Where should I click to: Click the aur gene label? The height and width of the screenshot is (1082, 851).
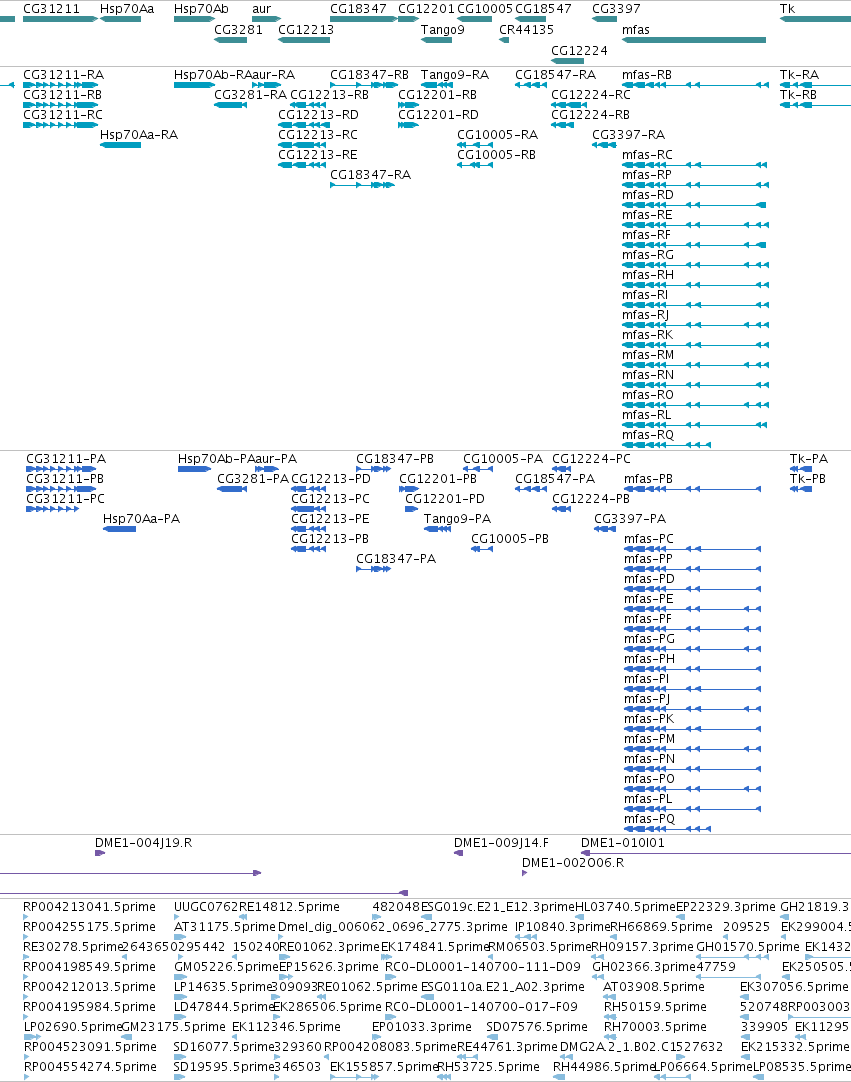coord(262,9)
